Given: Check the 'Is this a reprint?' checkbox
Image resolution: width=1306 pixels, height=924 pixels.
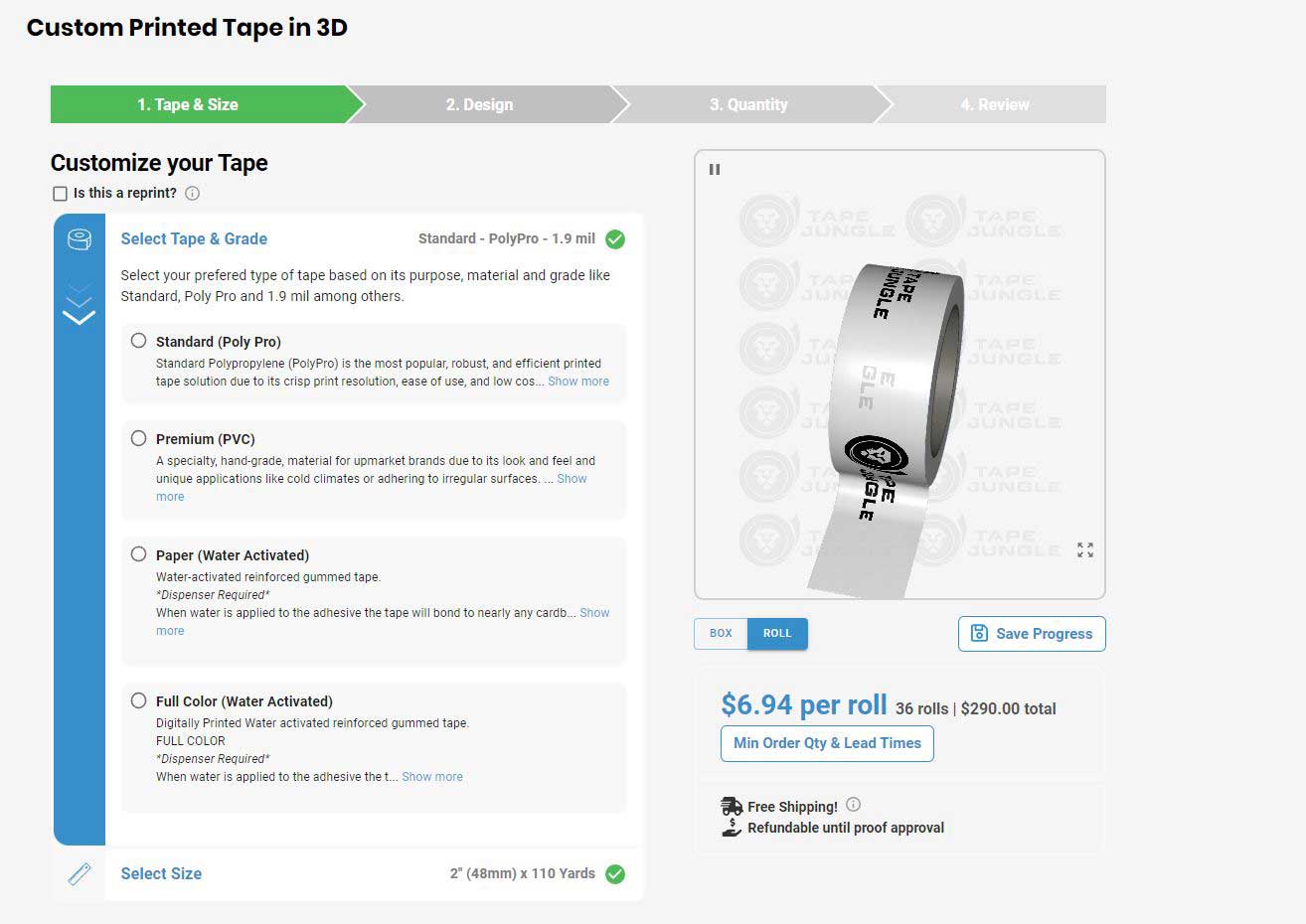Looking at the screenshot, I should point(60,193).
